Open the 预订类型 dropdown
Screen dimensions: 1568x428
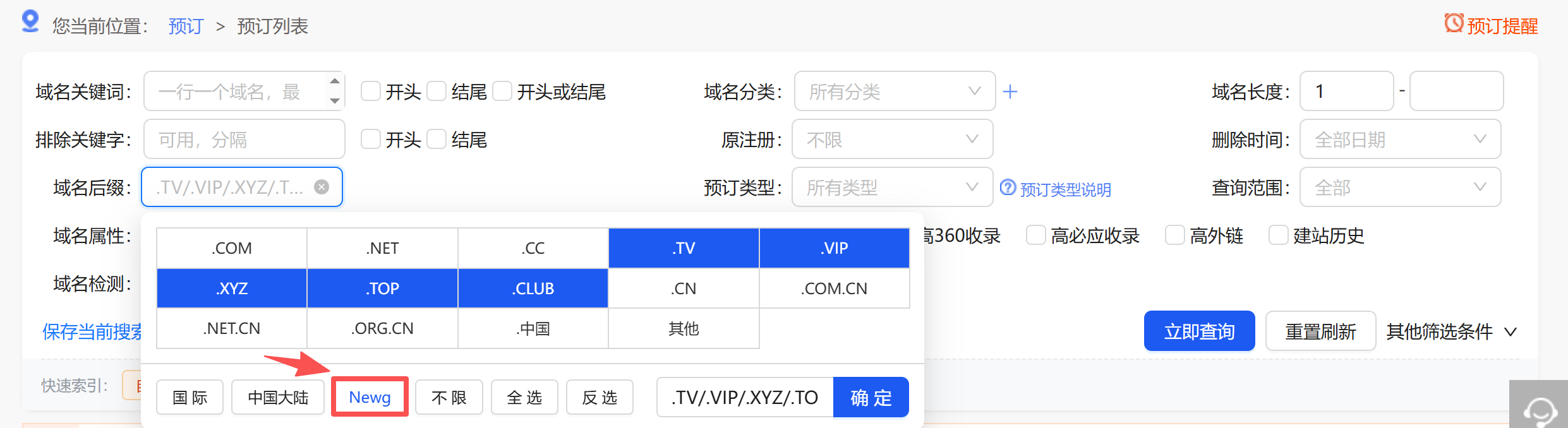click(x=892, y=187)
